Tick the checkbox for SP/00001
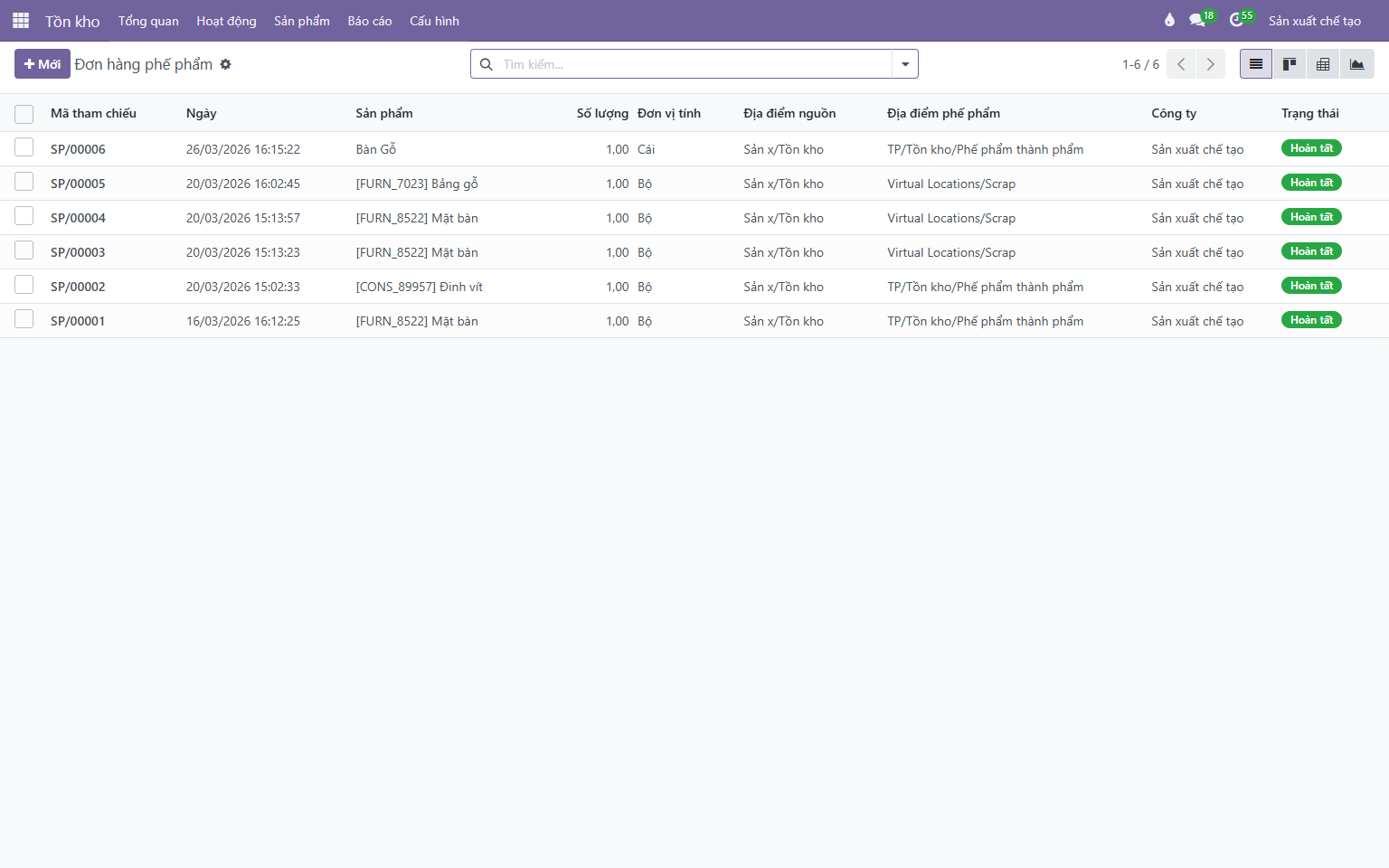The height and width of the screenshot is (868, 1389). pyautogui.click(x=24, y=319)
